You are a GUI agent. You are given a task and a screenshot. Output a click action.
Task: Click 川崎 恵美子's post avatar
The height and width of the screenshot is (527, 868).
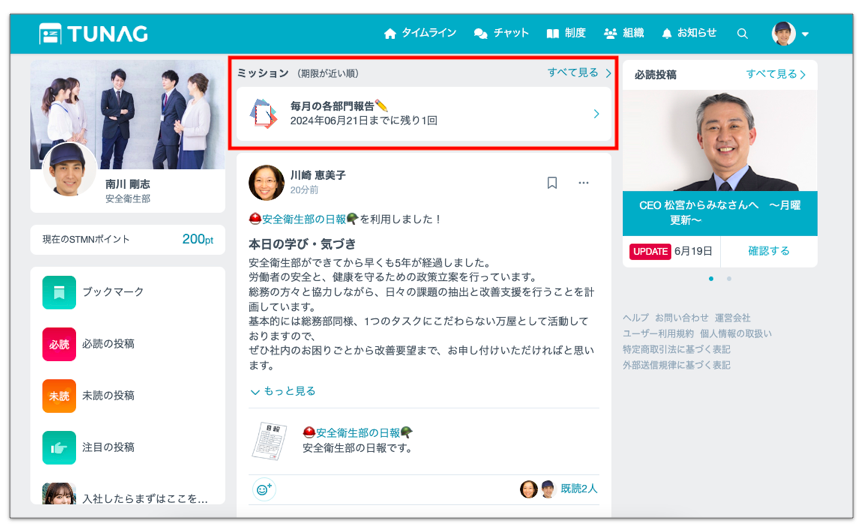coord(266,183)
